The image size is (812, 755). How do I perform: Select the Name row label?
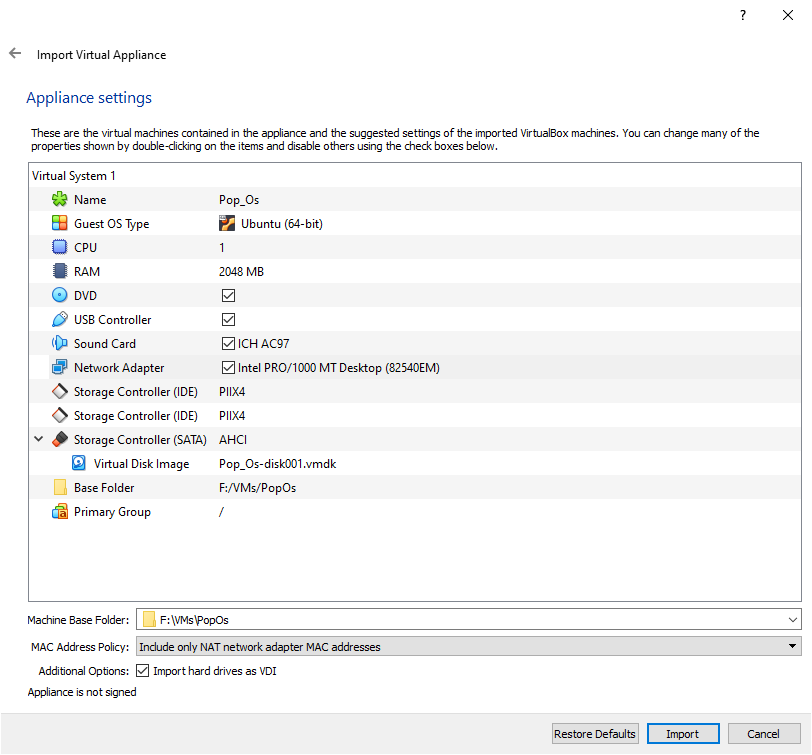point(90,200)
